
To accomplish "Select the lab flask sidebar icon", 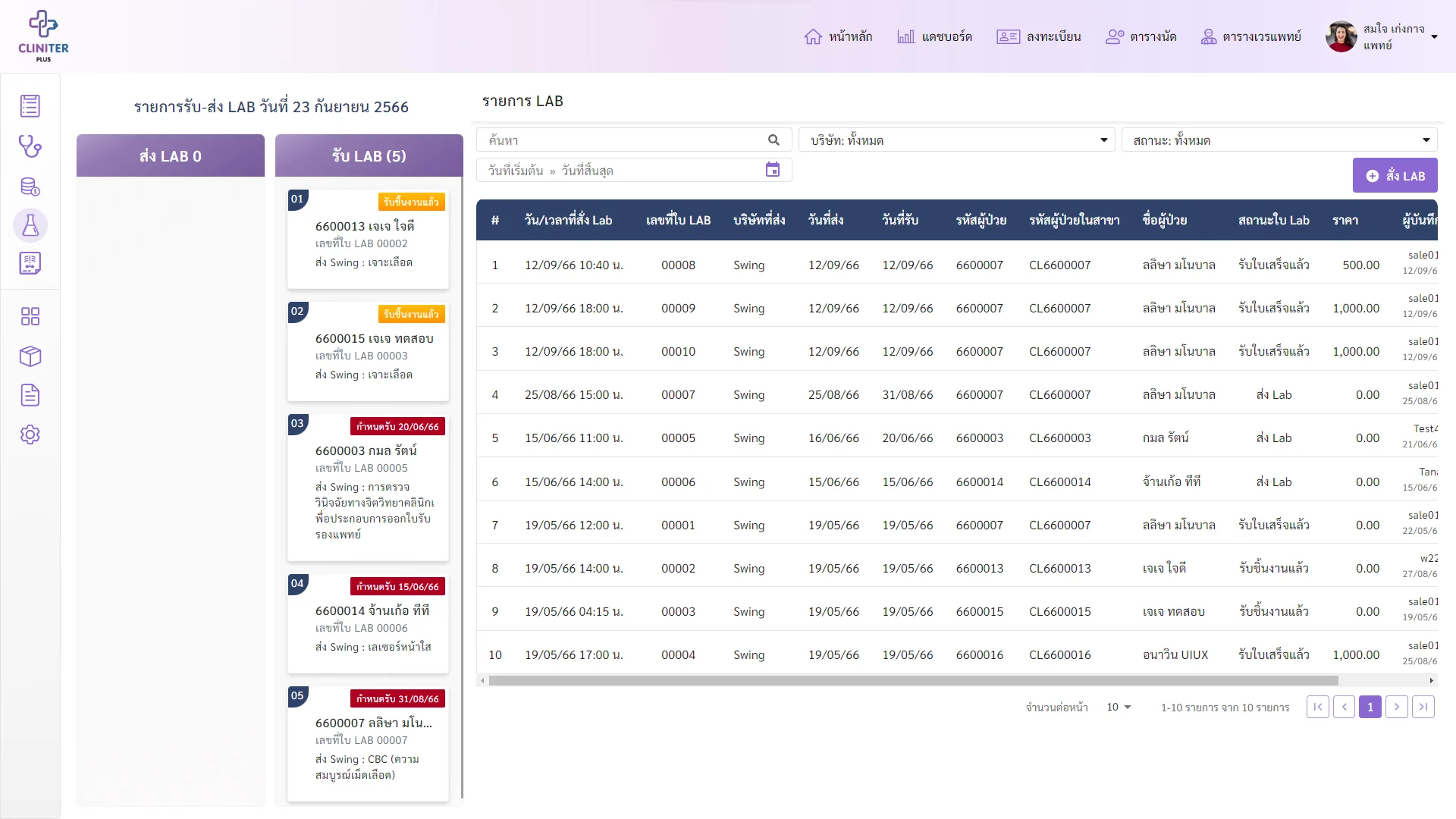I will (30, 225).
